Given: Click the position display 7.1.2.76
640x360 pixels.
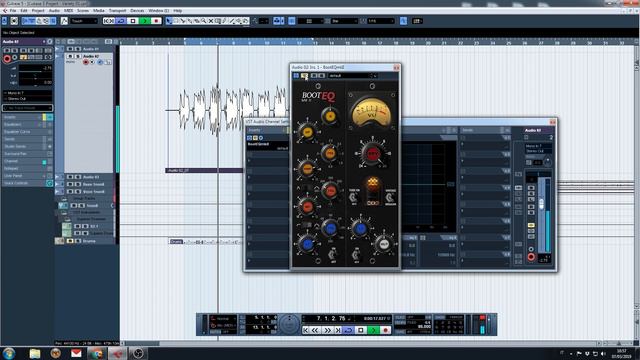Looking at the screenshot, I should point(331,318).
